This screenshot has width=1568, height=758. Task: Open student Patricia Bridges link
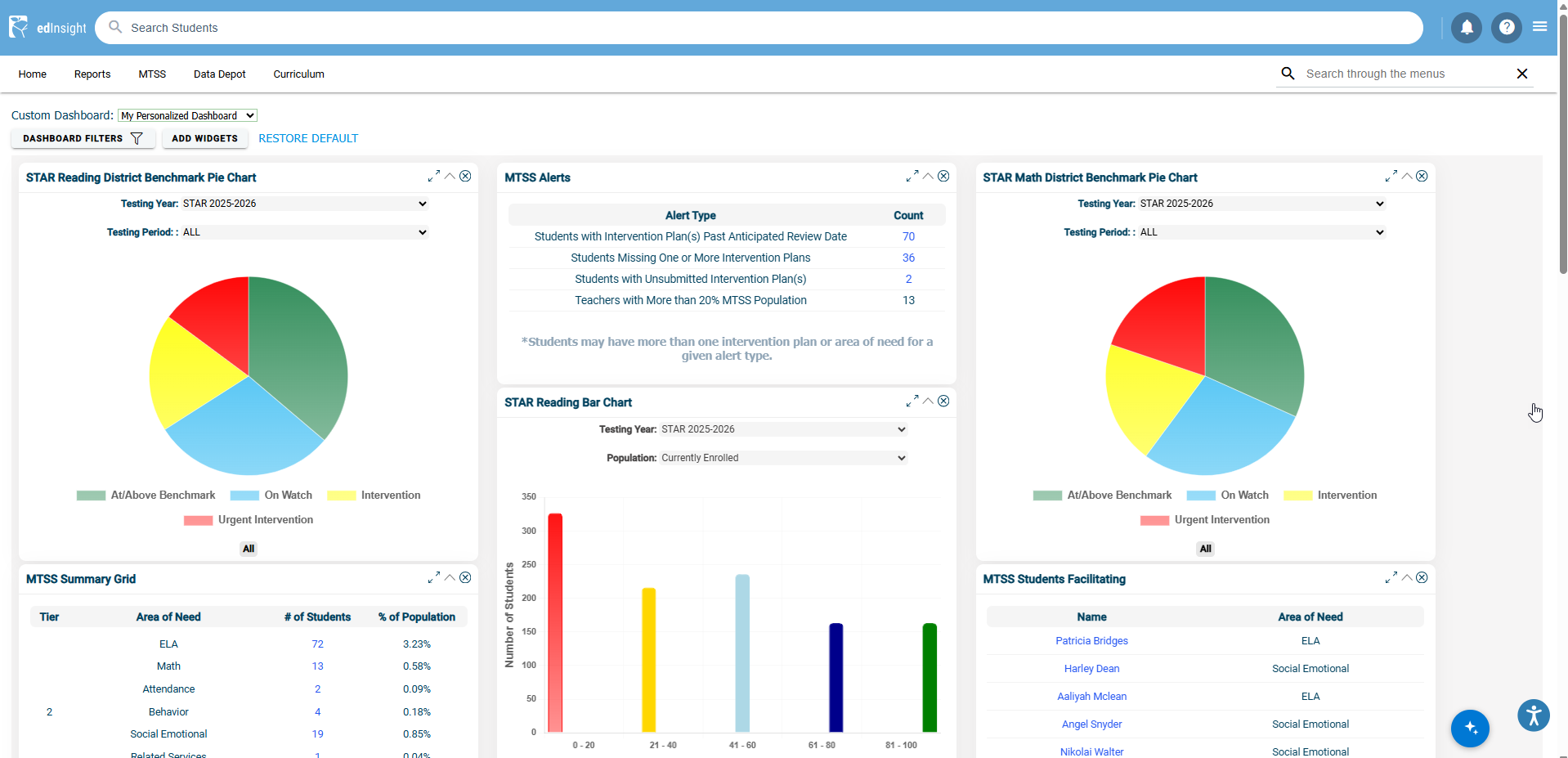click(1091, 641)
